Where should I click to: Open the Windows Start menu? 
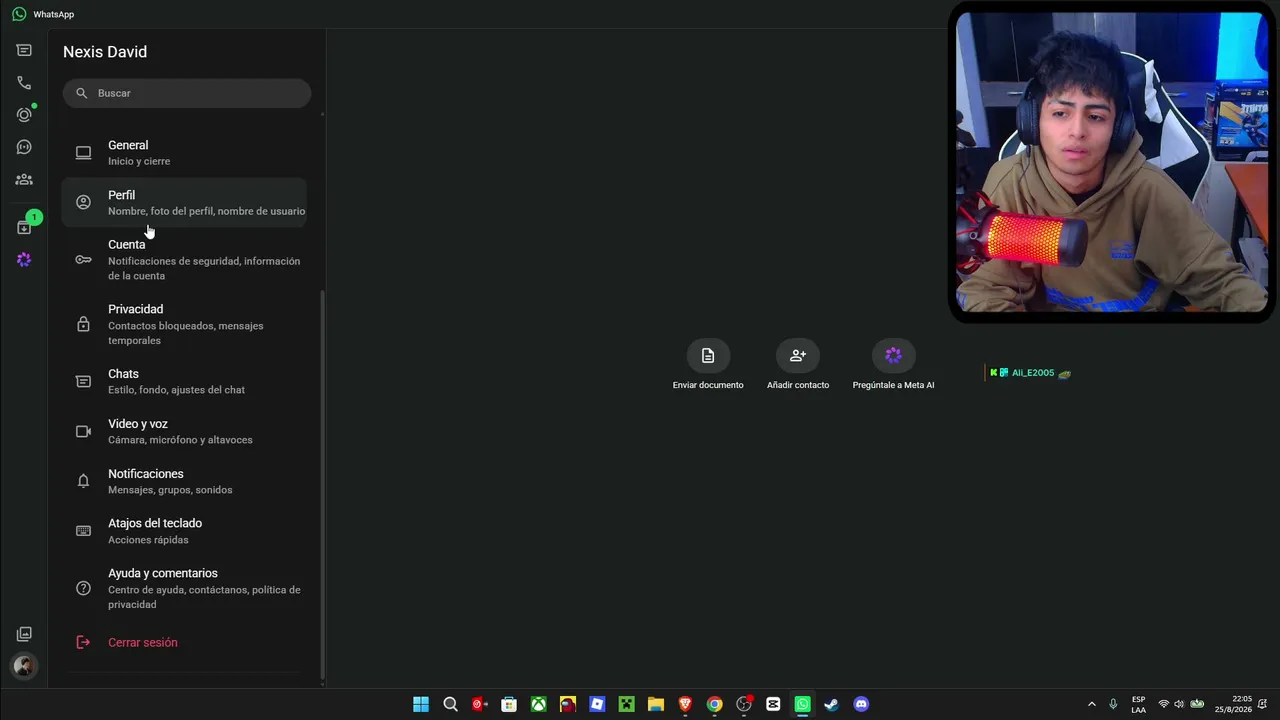pos(421,704)
